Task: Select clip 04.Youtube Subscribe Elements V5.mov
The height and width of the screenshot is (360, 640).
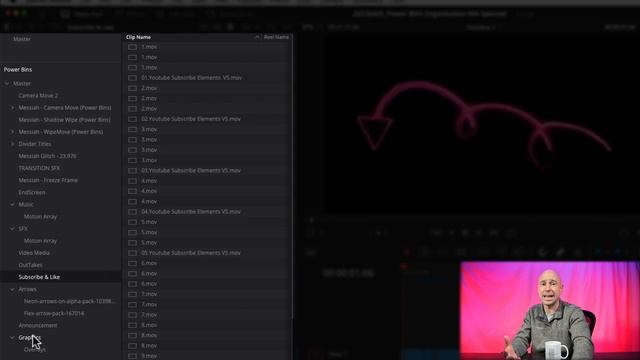Action: (x=191, y=211)
